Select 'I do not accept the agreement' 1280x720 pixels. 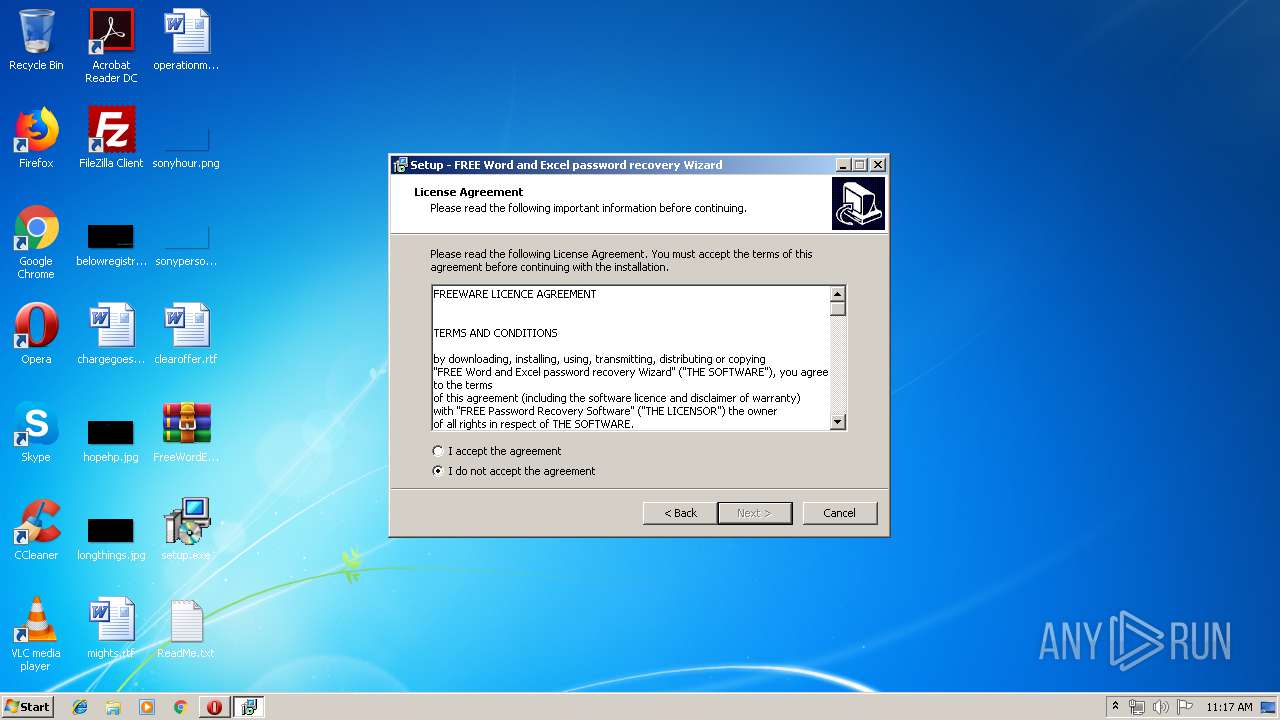coord(514,471)
